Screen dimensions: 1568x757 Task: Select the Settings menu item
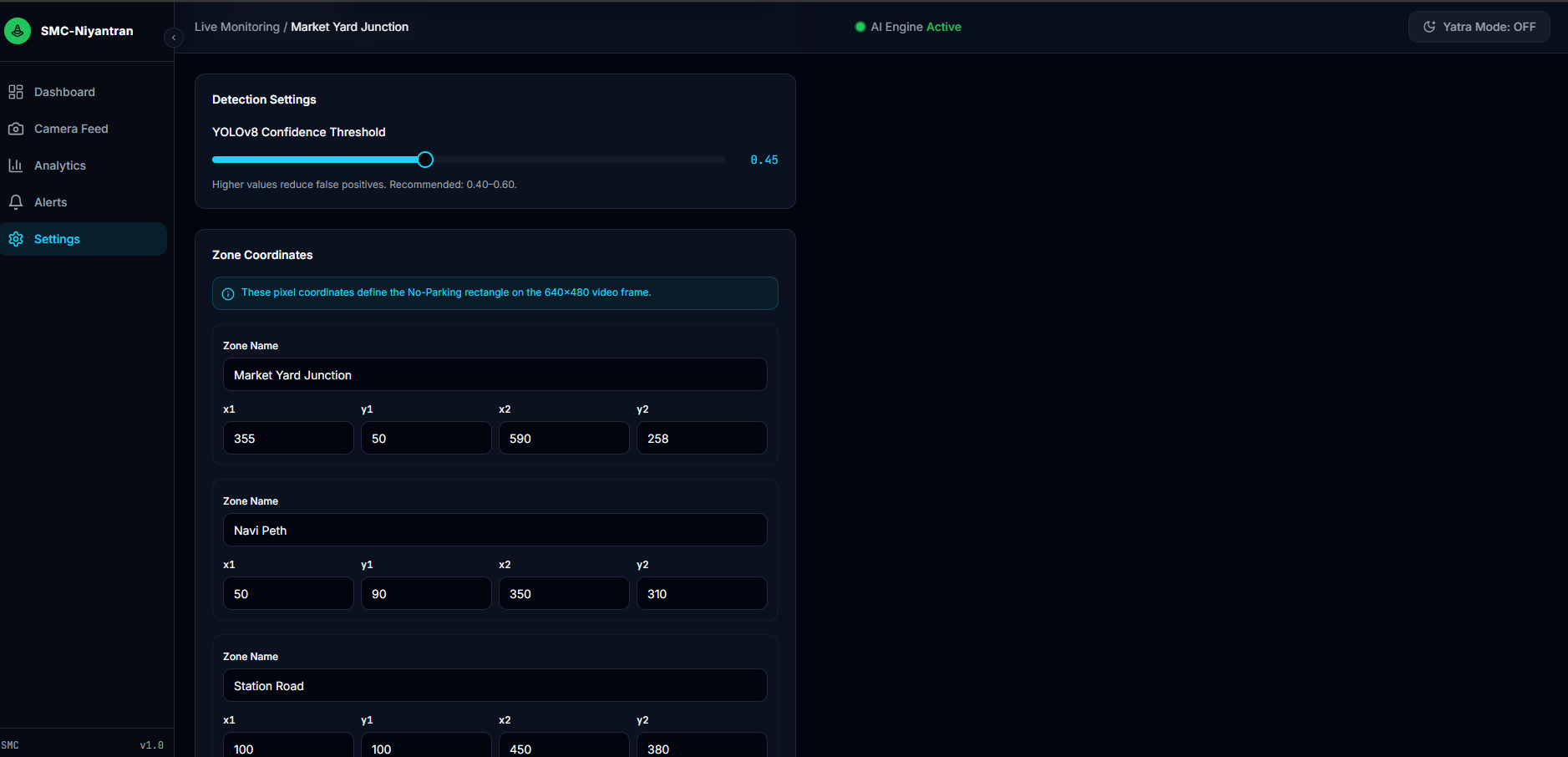(x=84, y=239)
